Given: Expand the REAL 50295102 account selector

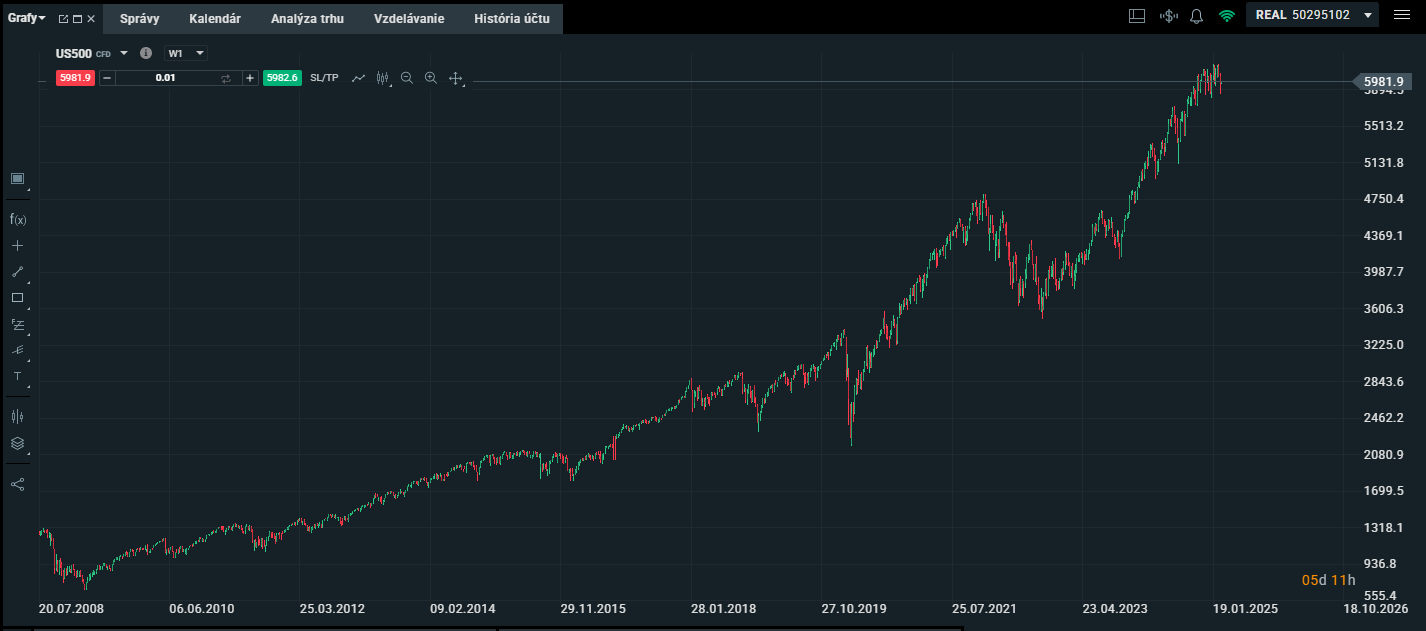Looking at the screenshot, I should 1312,15.
